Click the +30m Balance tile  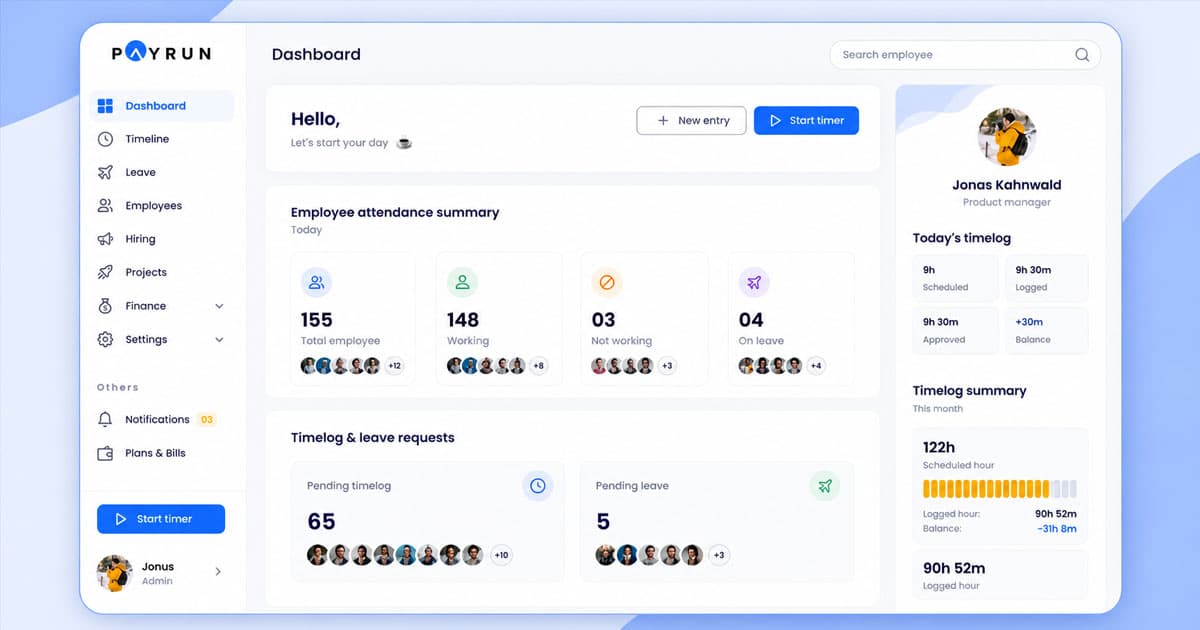[1047, 331]
